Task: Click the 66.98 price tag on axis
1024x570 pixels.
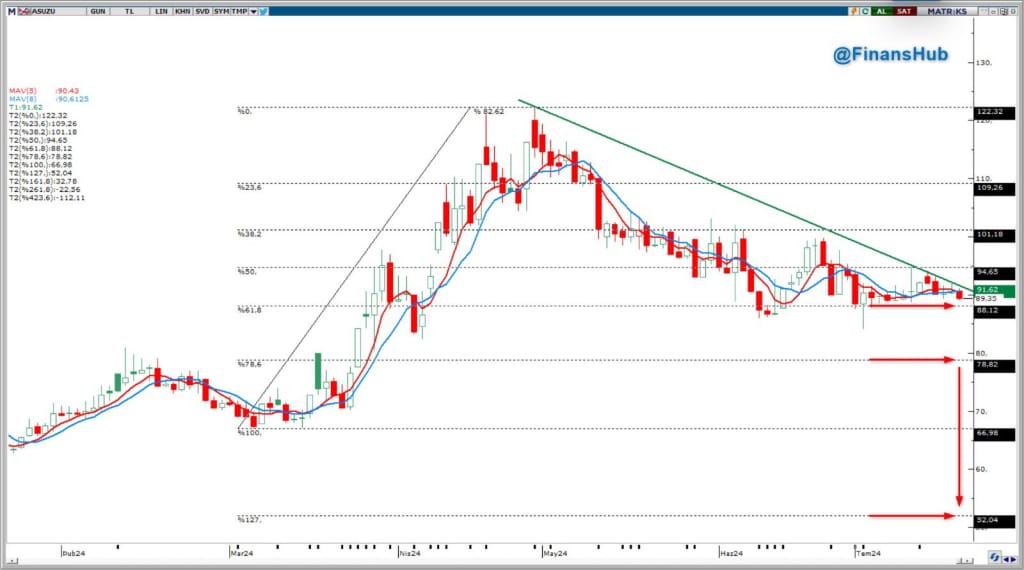Action: tap(994, 434)
